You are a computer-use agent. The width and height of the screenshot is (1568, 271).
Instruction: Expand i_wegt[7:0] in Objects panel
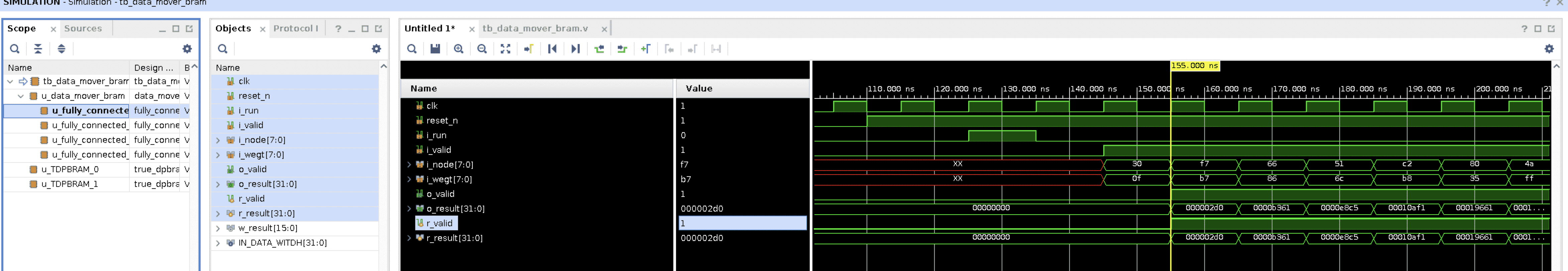click(x=218, y=155)
